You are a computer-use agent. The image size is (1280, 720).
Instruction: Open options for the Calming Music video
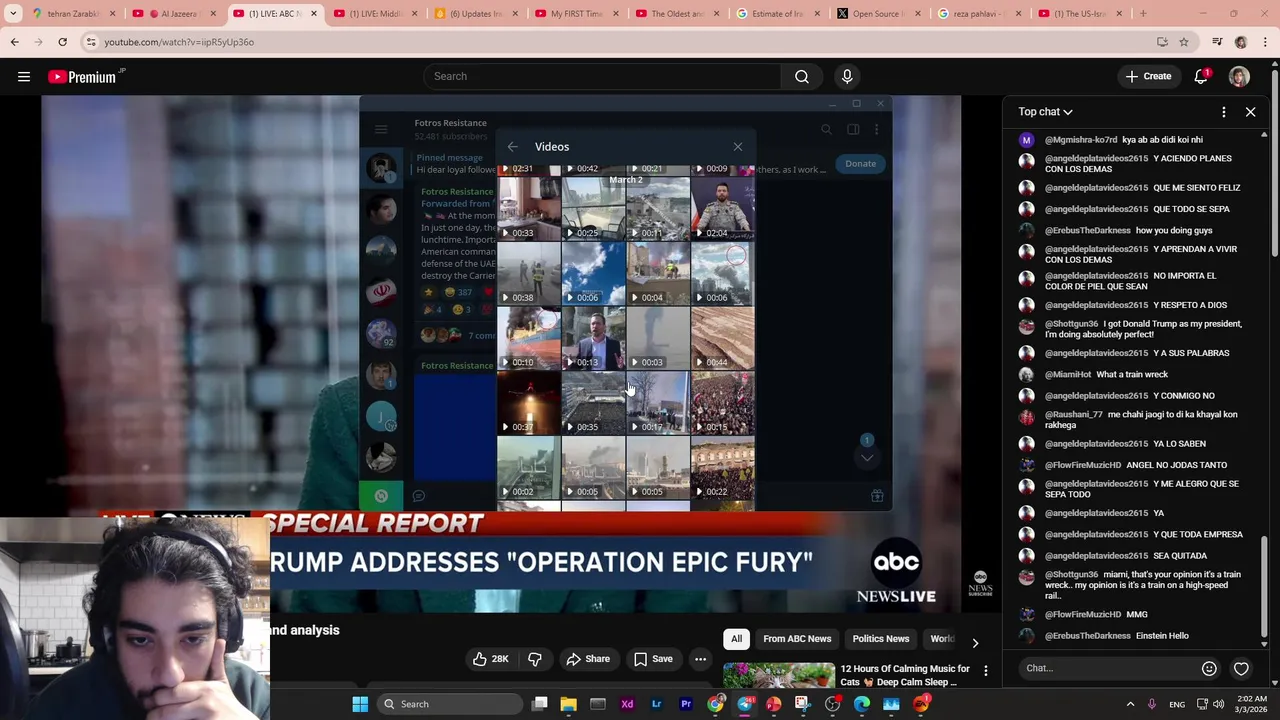pyautogui.click(x=986, y=671)
